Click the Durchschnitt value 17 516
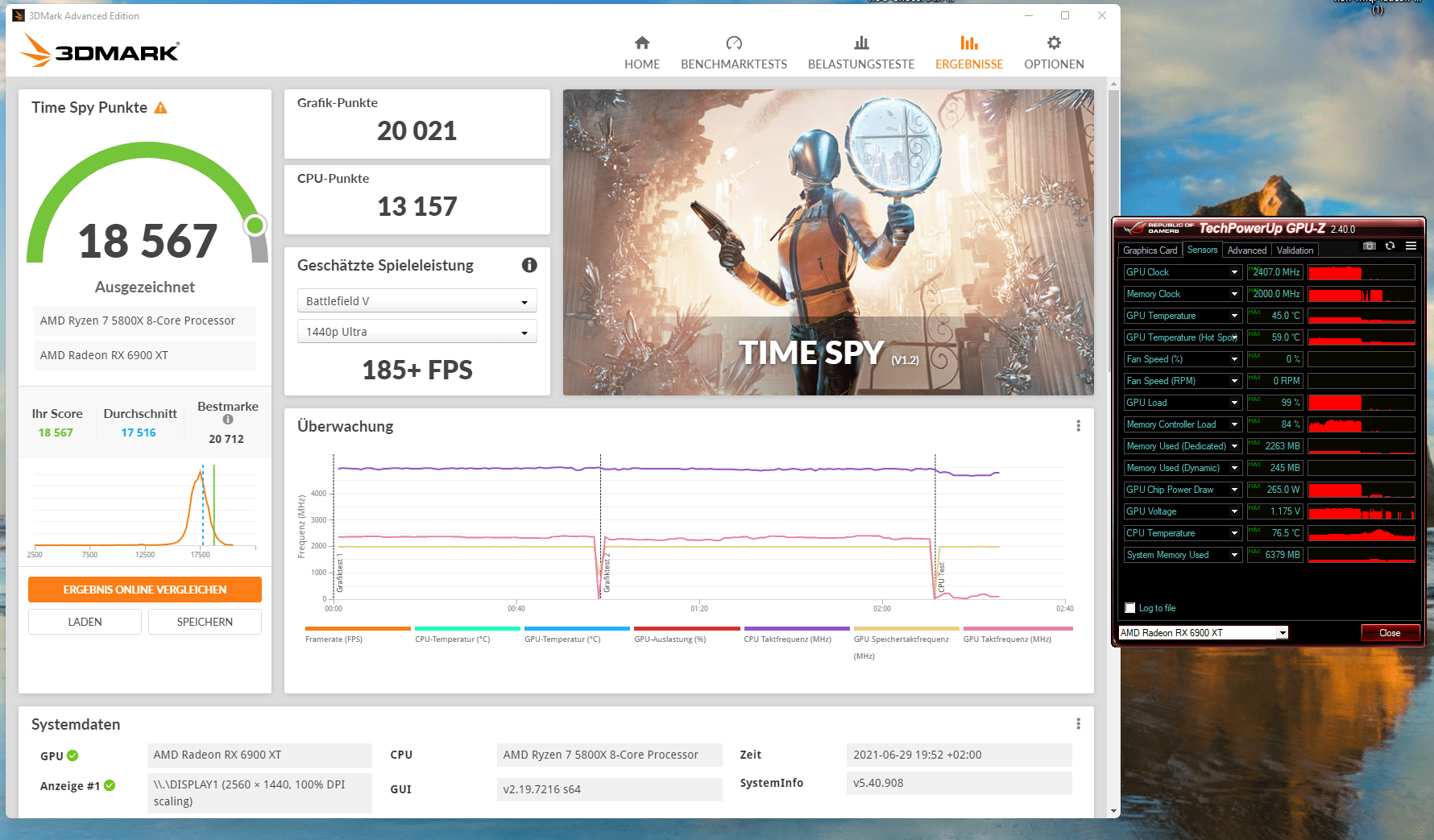Viewport: 1434px width, 840px height. point(139,432)
